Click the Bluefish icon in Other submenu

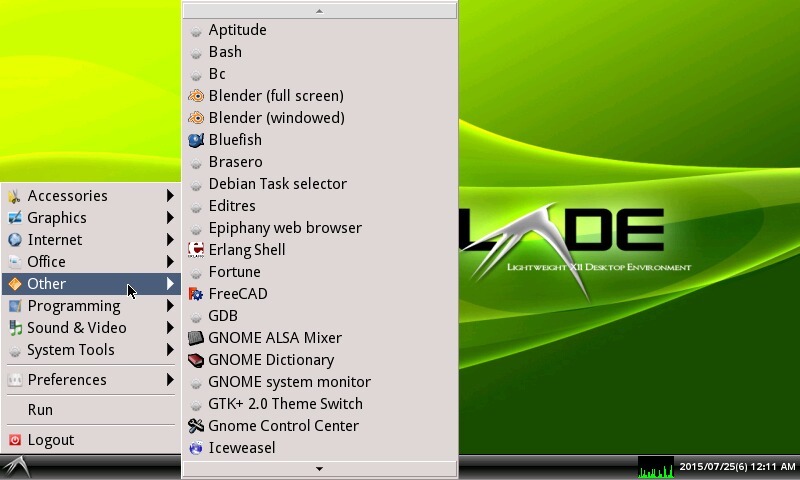[196, 140]
